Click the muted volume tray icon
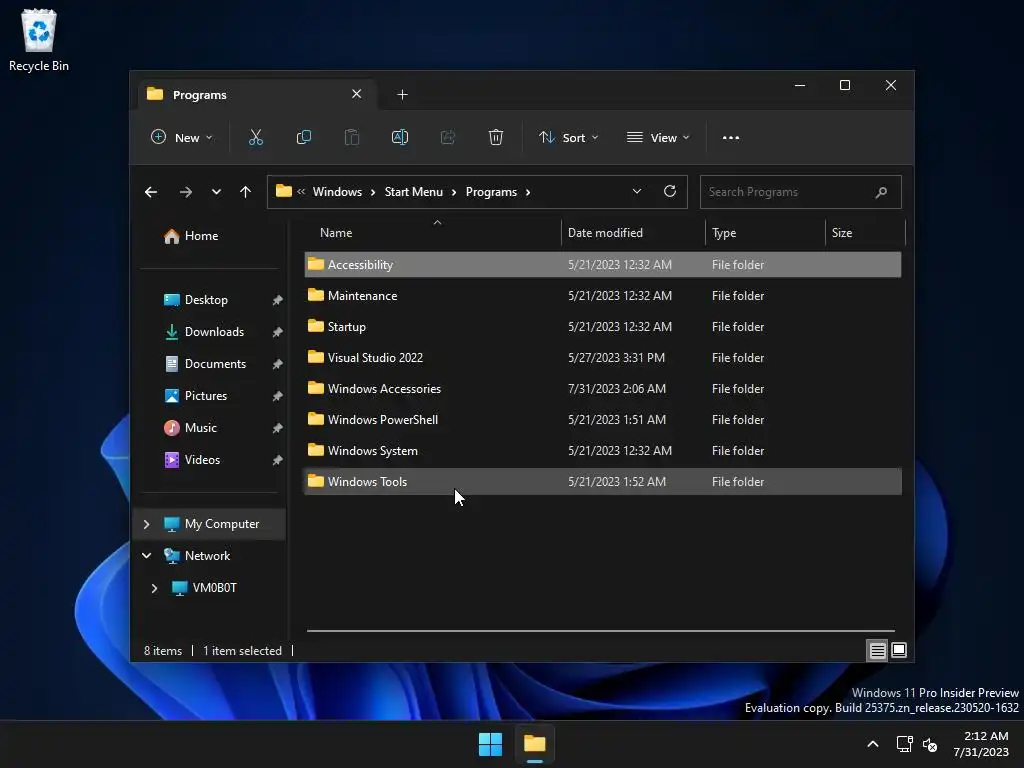The image size is (1024, 768). pyautogui.click(x=930, y=744)
